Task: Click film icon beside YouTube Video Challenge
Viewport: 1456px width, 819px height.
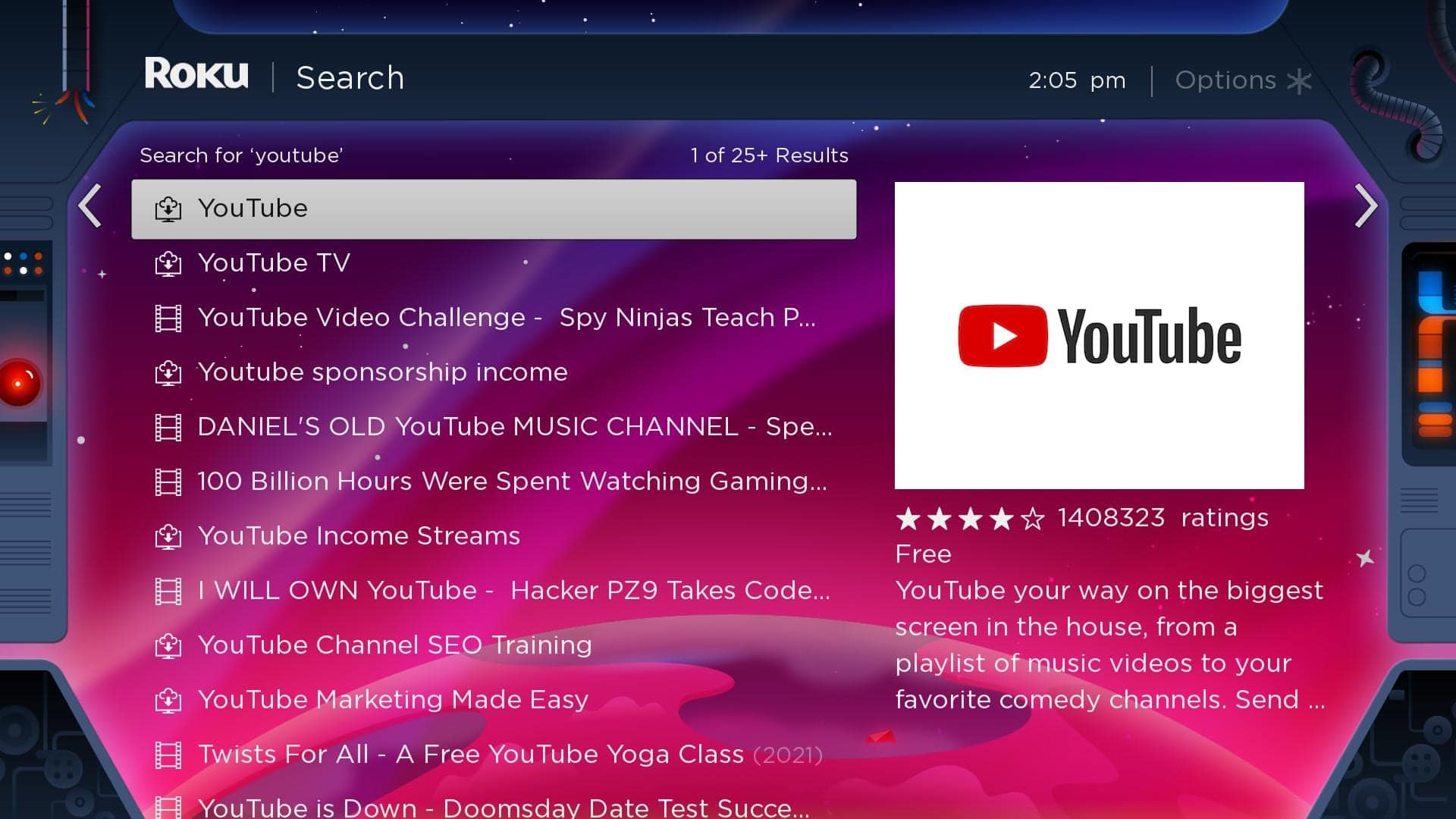Action: pyautogui.click(x=168, y=318)
